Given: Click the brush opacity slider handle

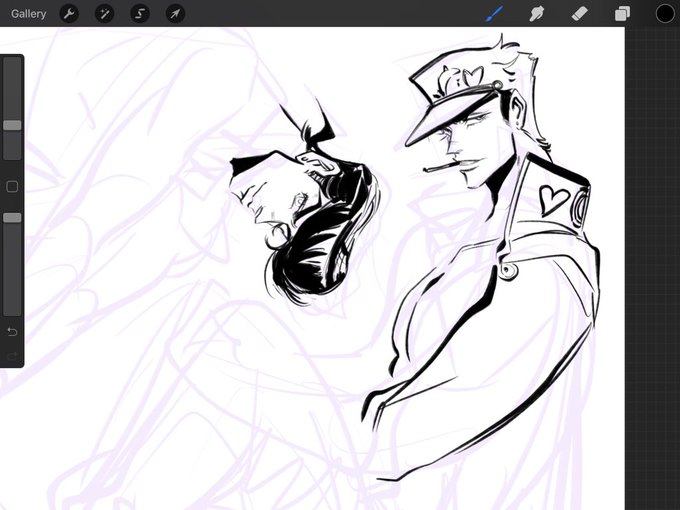Looking at the screenshot, I should [x=12, y=218].
